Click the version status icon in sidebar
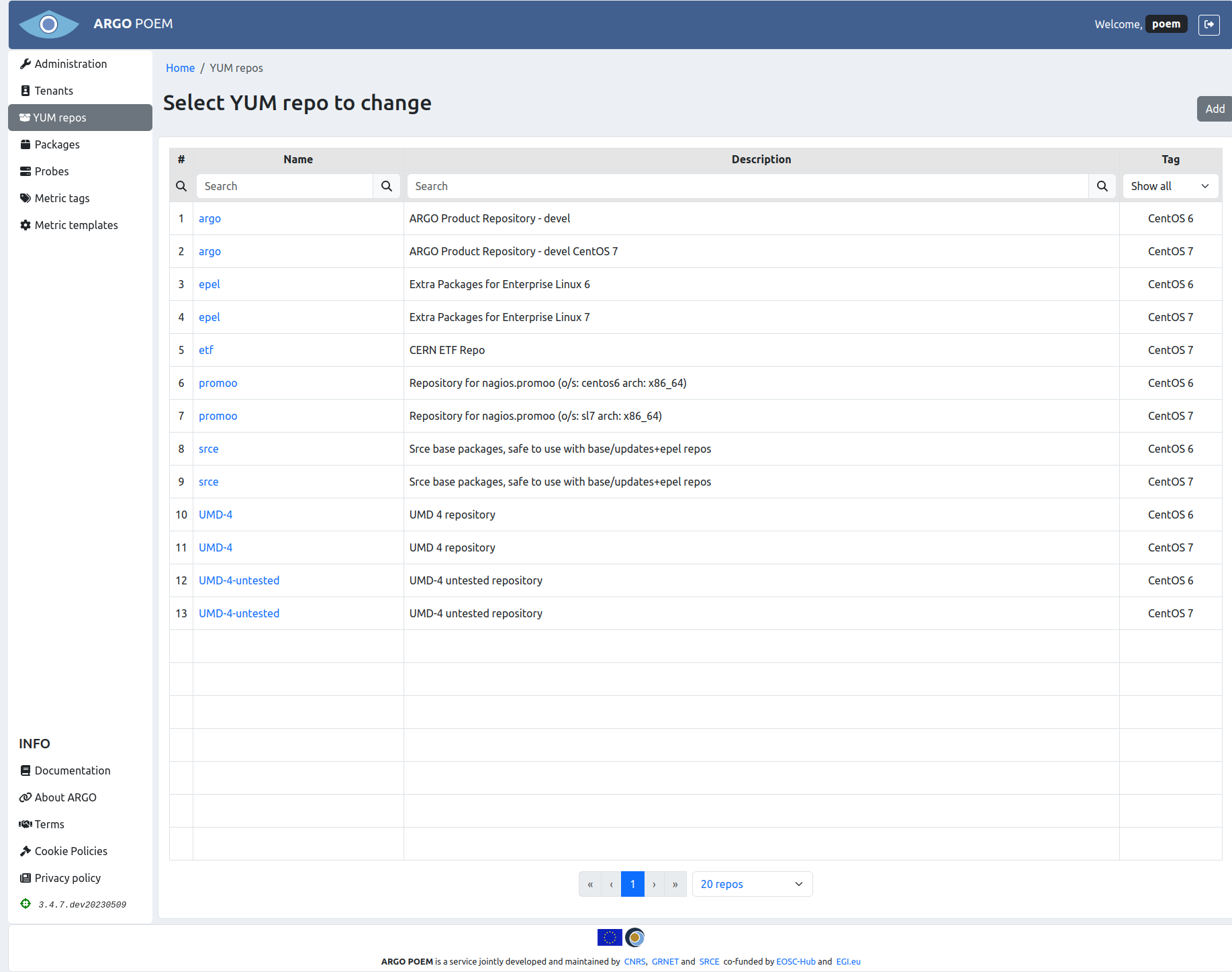Image resolution: width=1232 pixels, height=972 pixels. [26, 904]
